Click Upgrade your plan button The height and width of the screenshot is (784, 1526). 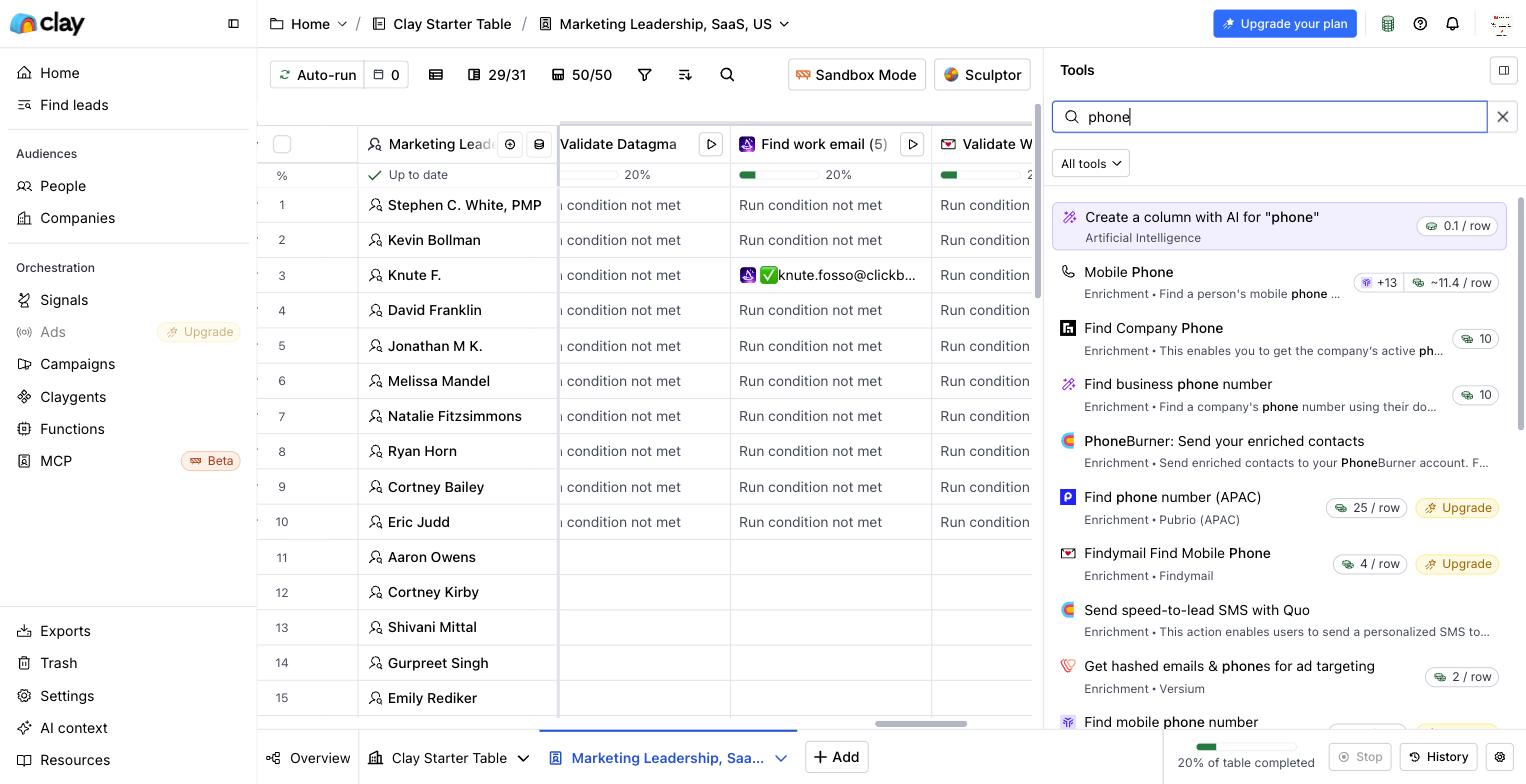click(1285, 23)
